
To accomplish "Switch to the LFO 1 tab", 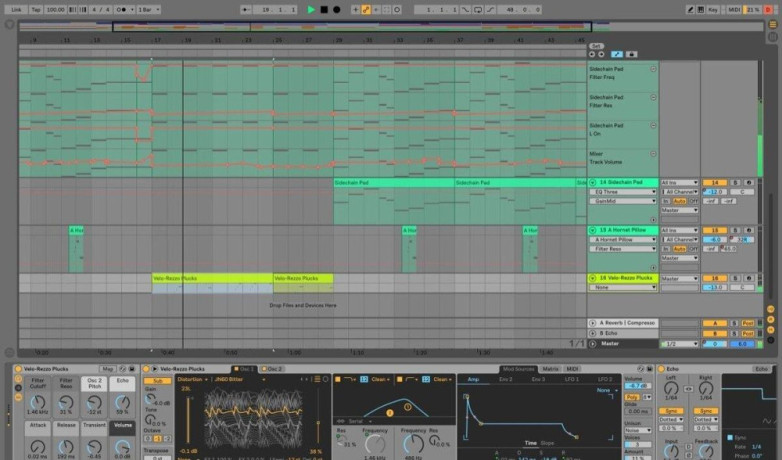I will [x=572, y=380].
